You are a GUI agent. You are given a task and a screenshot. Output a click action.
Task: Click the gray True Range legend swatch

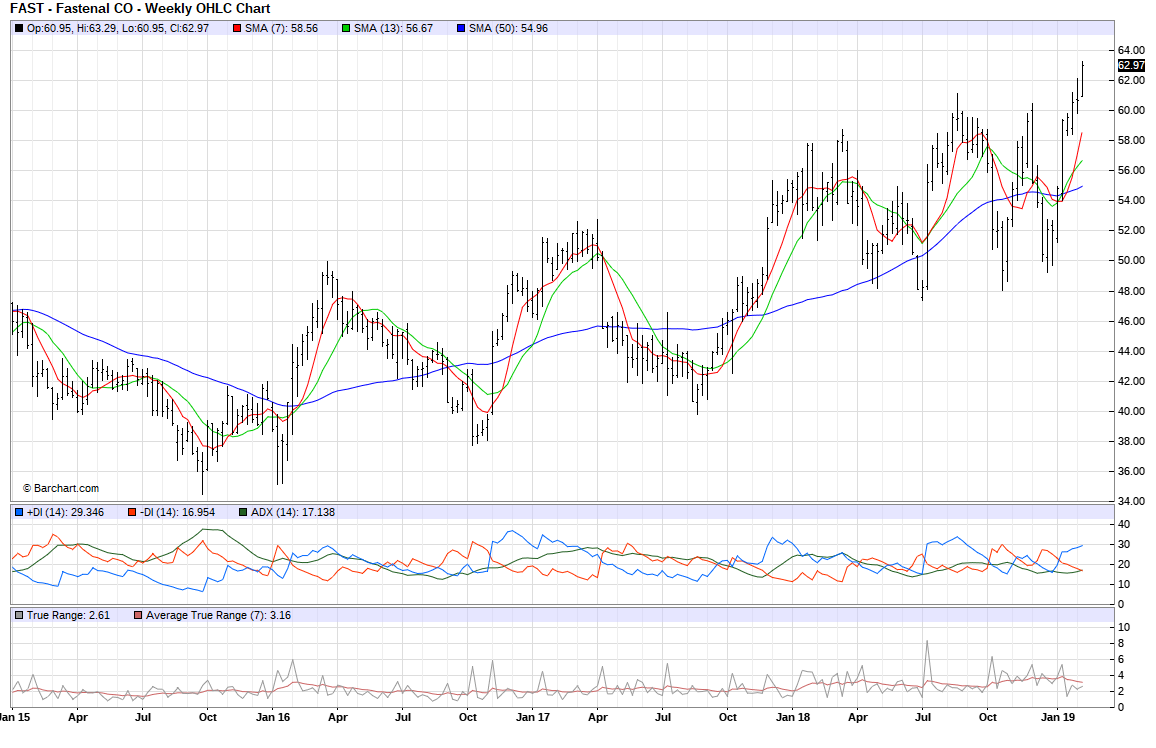point(19,615)
